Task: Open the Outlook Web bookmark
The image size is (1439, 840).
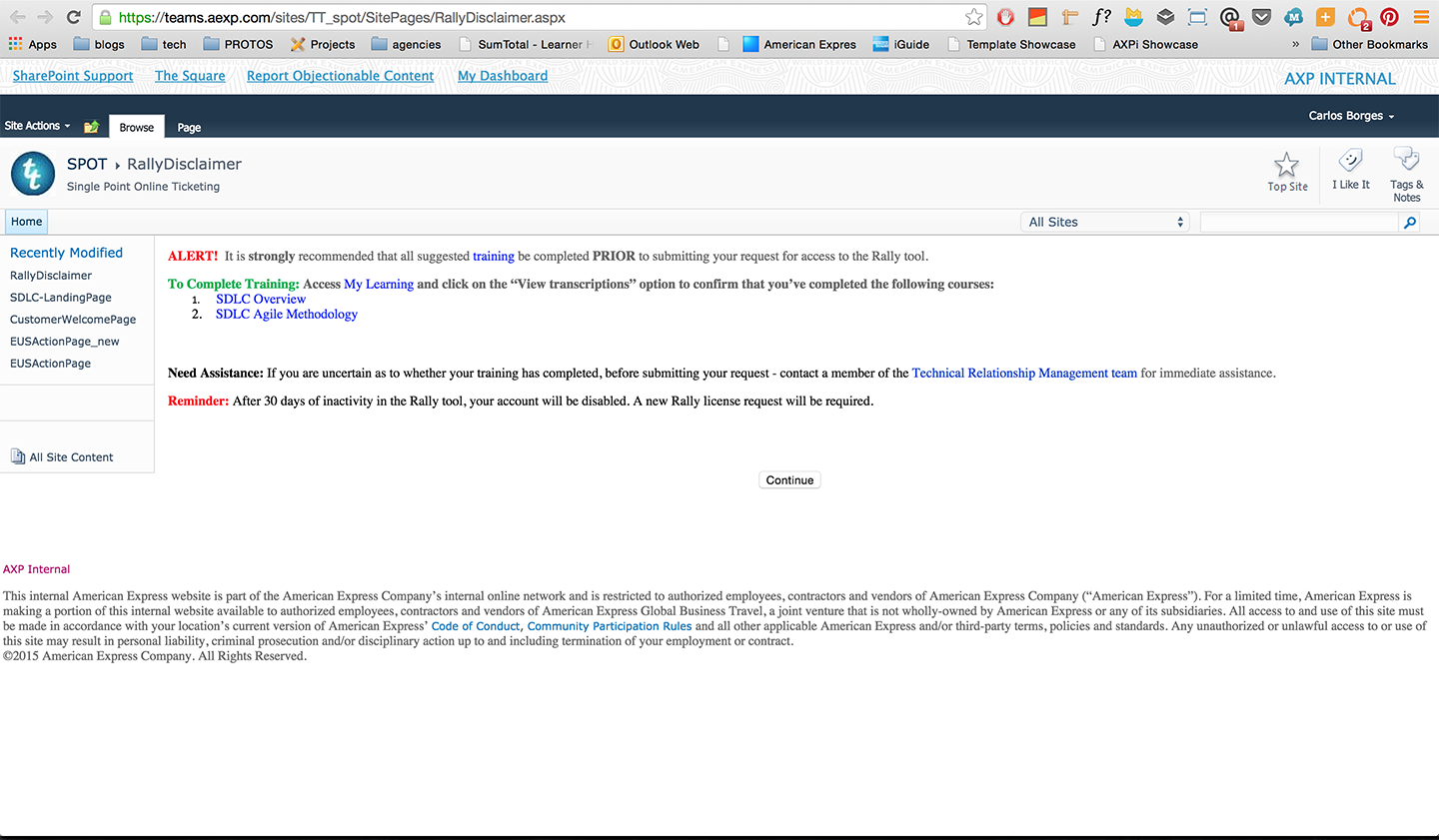Action: pyautogui.click(x=654, y=44)
